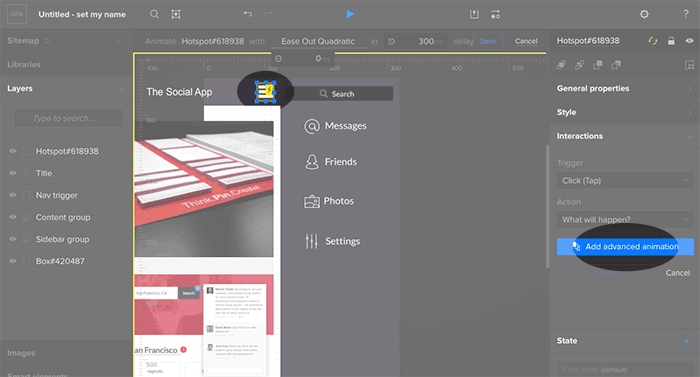Open the What will happen? action dropdown
The height and width of the screenshot is (377, 700).
(625, 220)
